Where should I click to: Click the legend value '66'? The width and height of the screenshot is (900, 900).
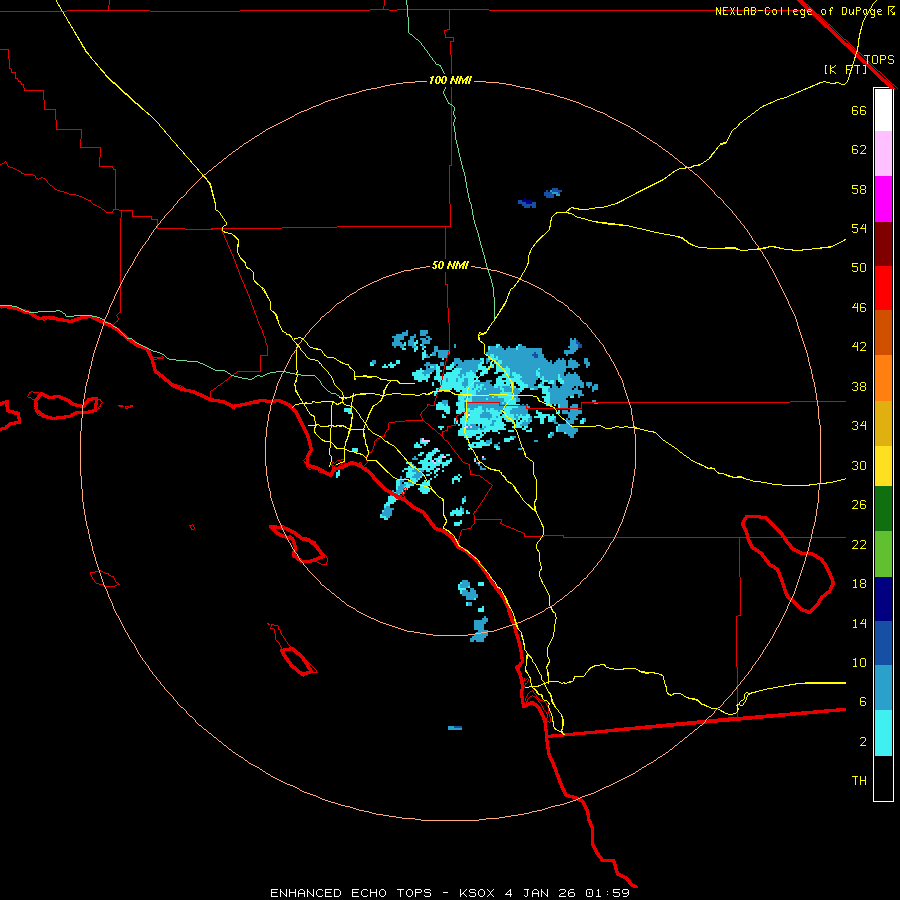click(859, 110)
